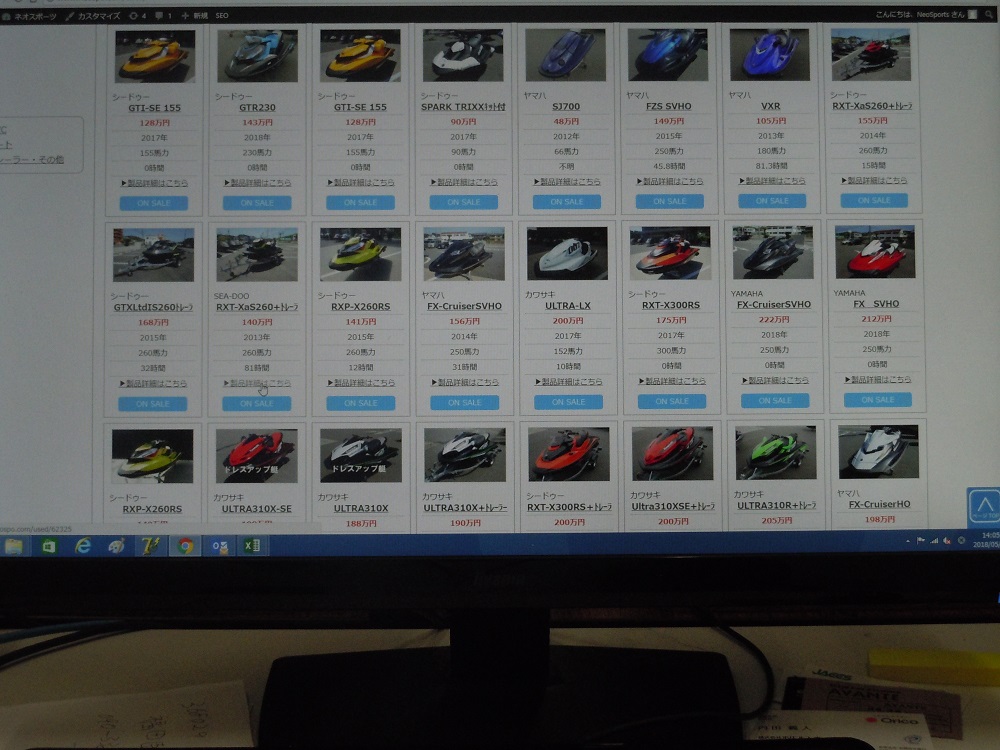Open 製品詳細はこちら for the 140万円 RXT-XaS260

pyautogui.click(x=257, y=384)
